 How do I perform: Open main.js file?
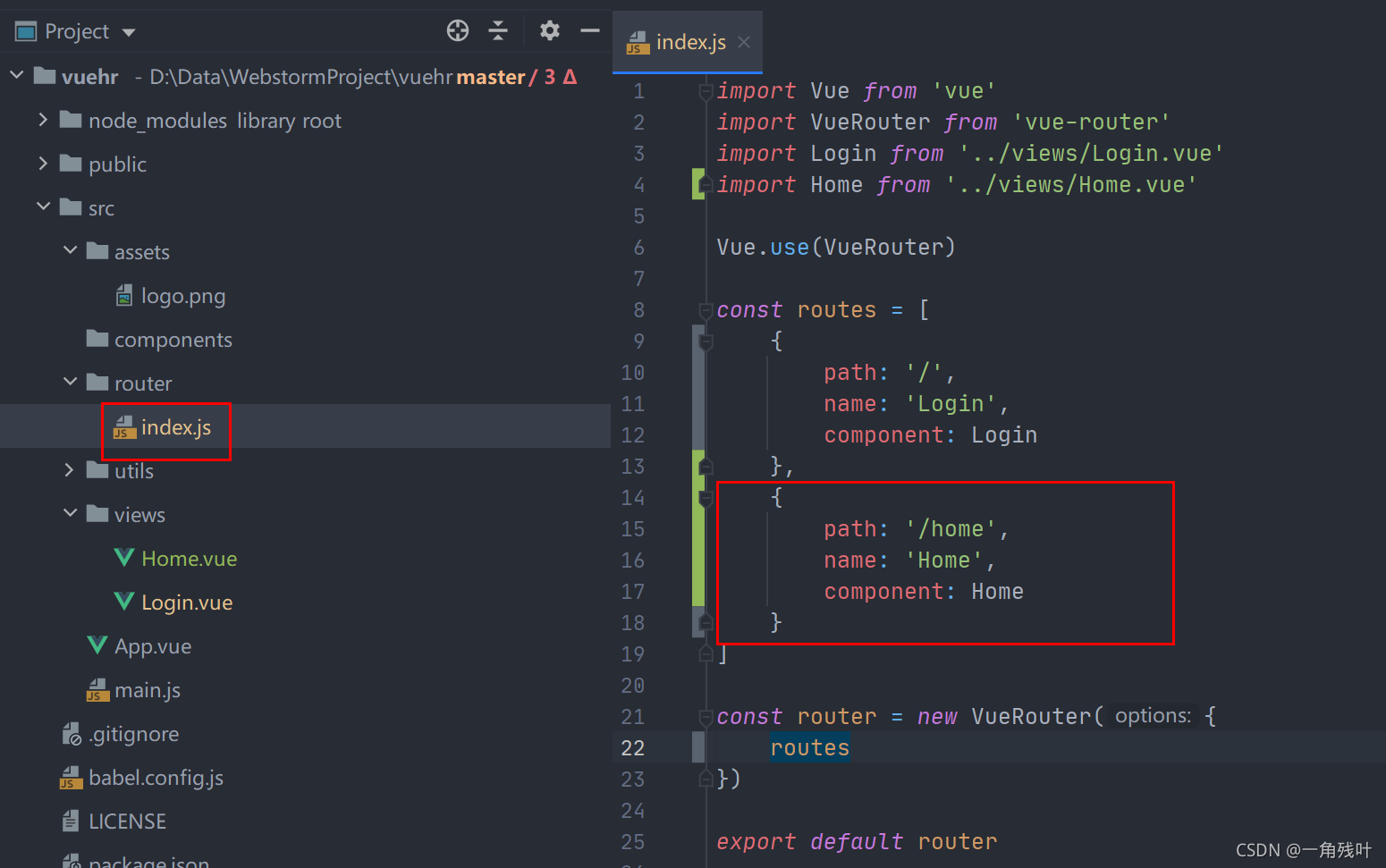coord(147,690)
